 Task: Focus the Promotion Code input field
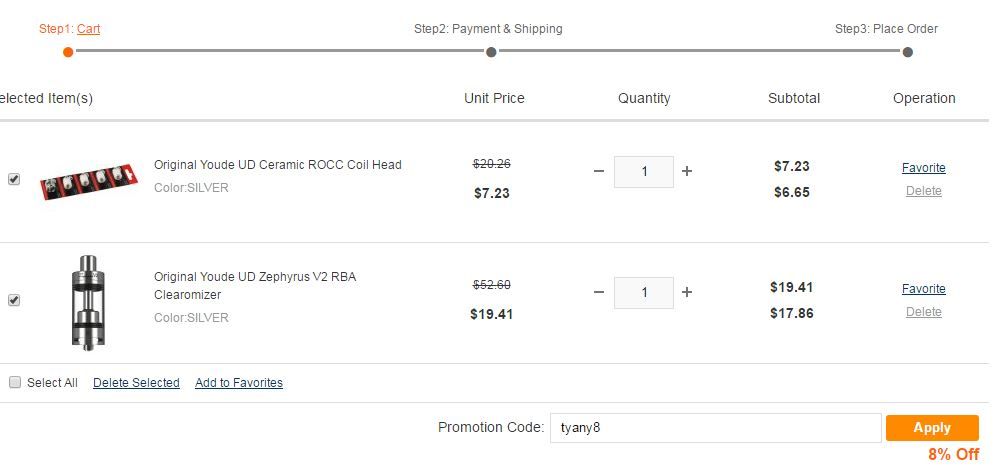point(716,428)
